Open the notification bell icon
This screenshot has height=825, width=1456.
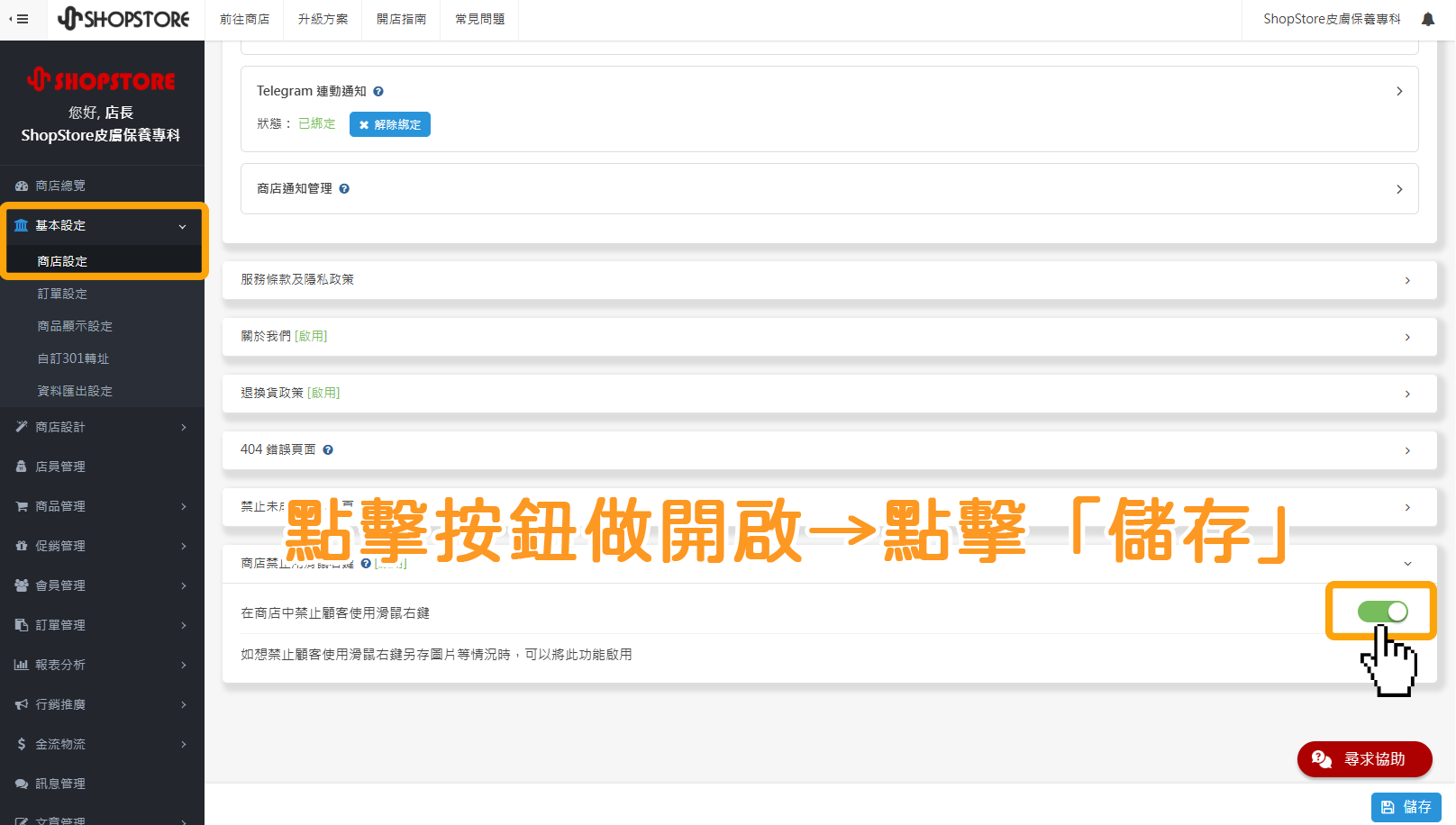tap(1427, 18)
